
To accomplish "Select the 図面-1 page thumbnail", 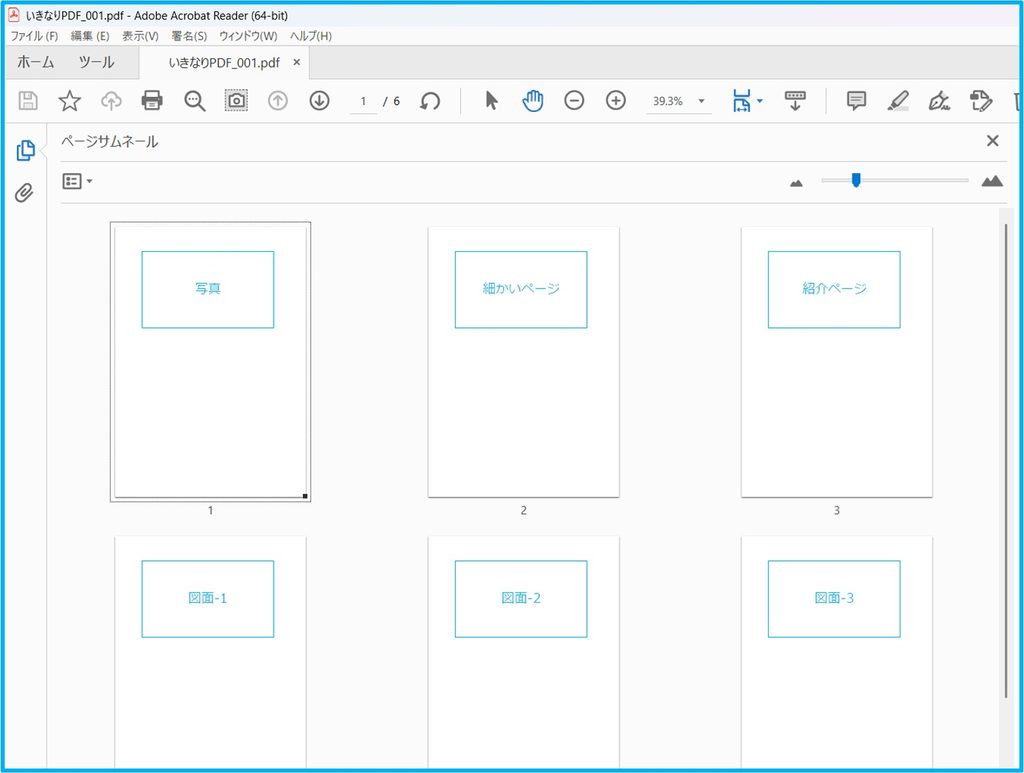I will (210, 653).
